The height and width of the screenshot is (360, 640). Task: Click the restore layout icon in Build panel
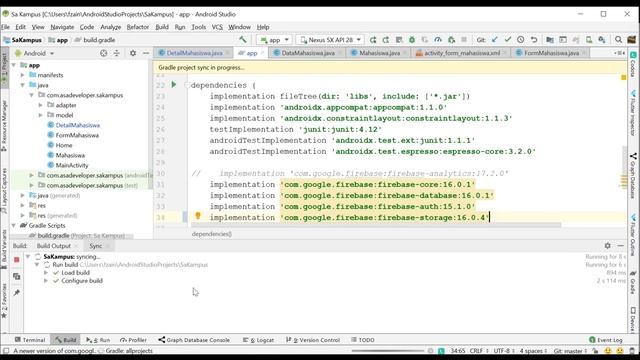pyautogui.click(x=17, y=276)
